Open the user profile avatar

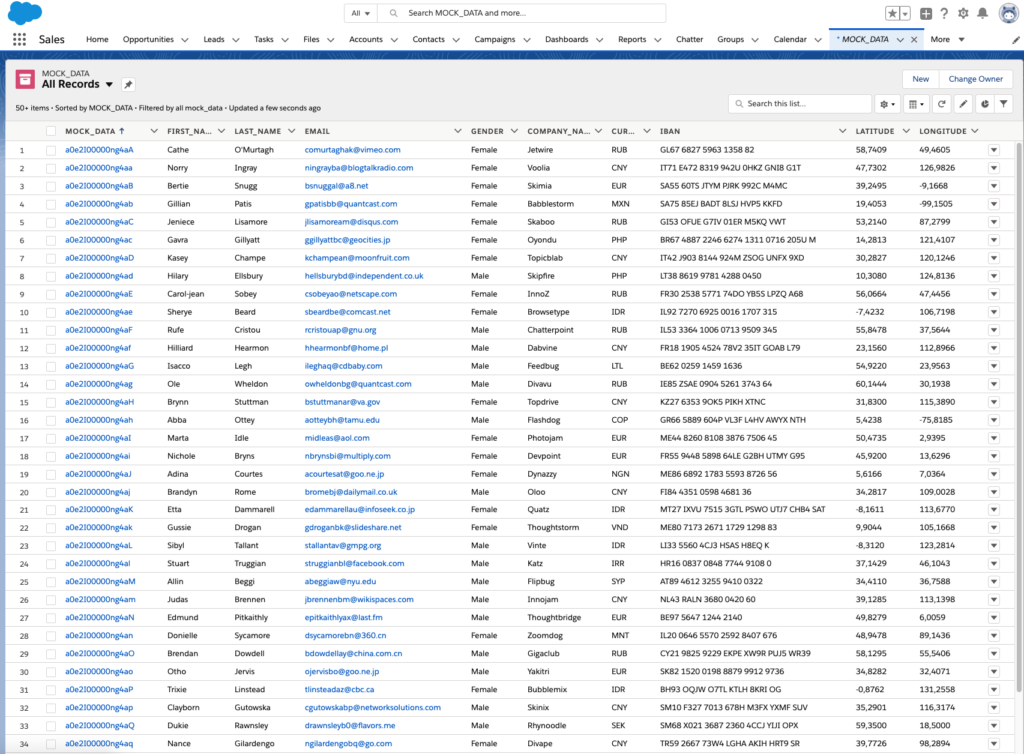point(1009,13)
